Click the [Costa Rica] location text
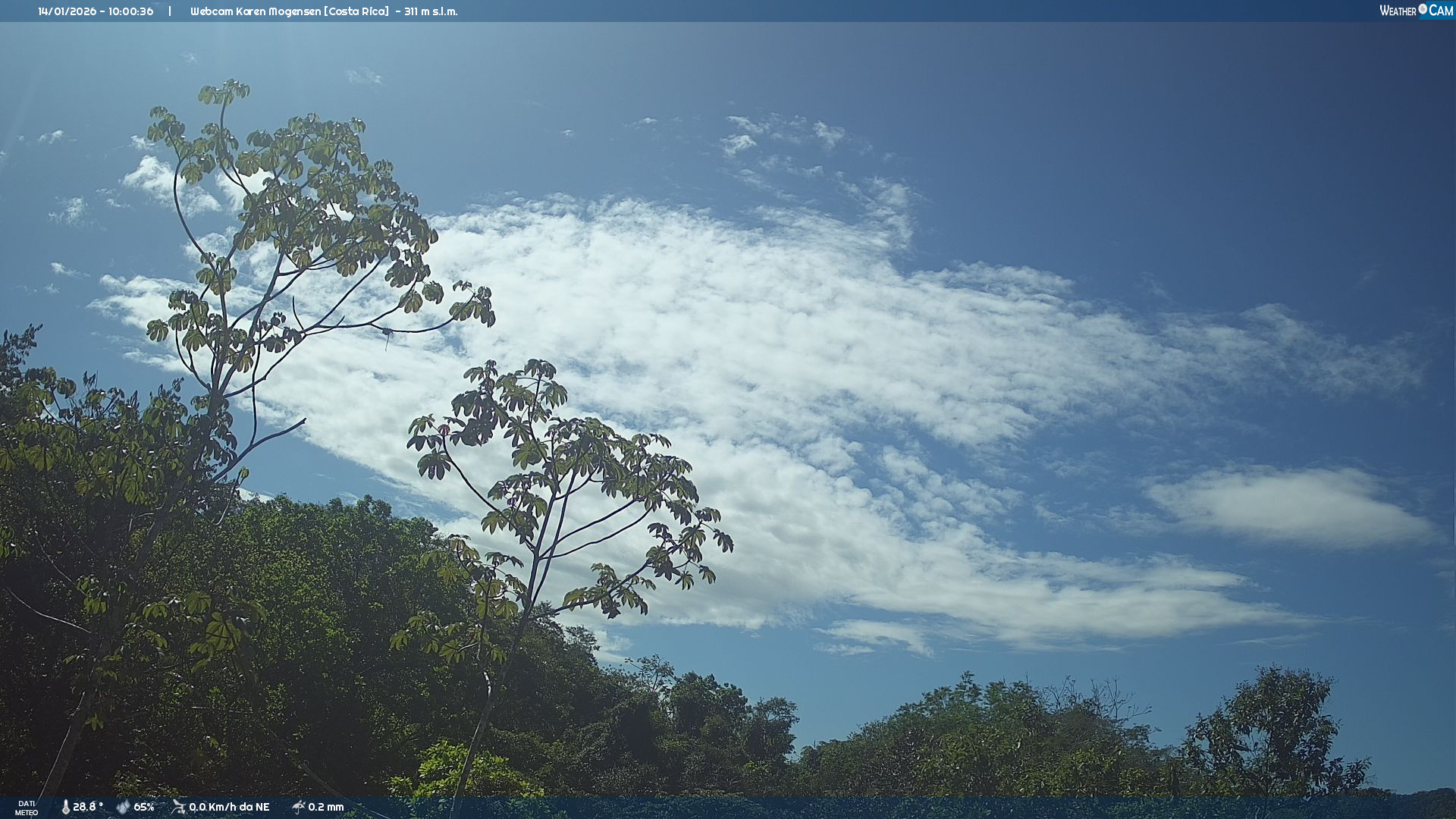Image resolution: width=1456 pixels, height=819 pixels. [357, 11]
